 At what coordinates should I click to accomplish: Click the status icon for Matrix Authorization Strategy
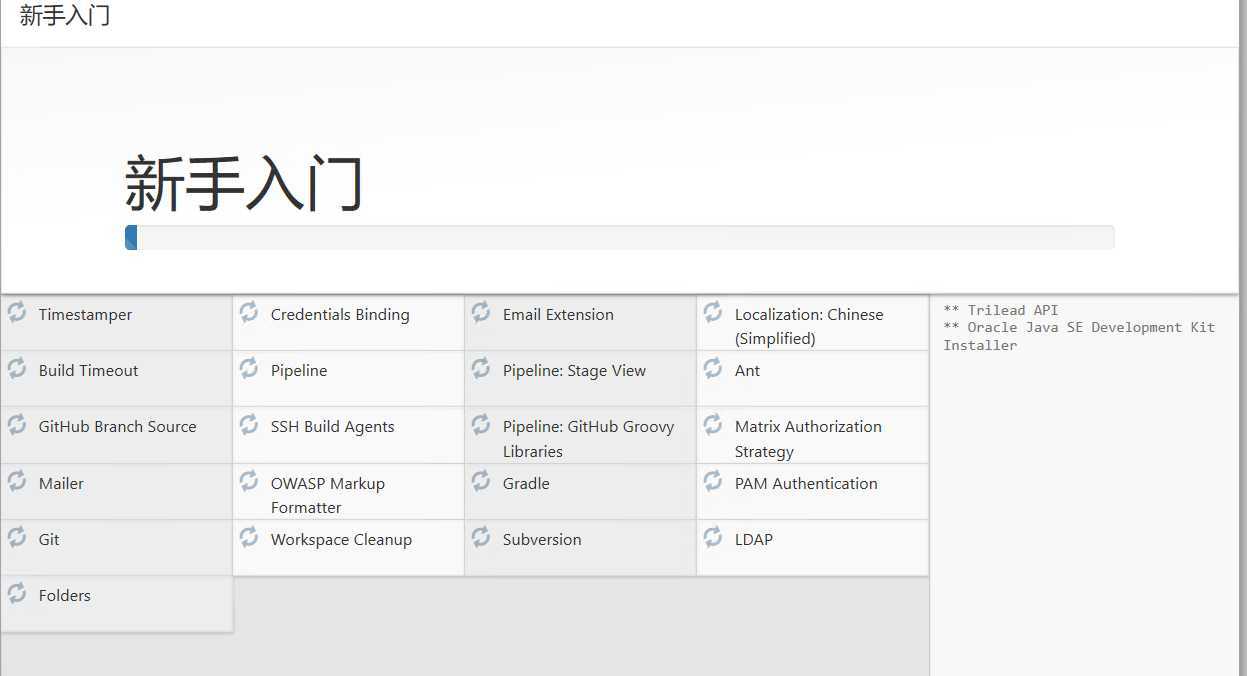(713, 425)
